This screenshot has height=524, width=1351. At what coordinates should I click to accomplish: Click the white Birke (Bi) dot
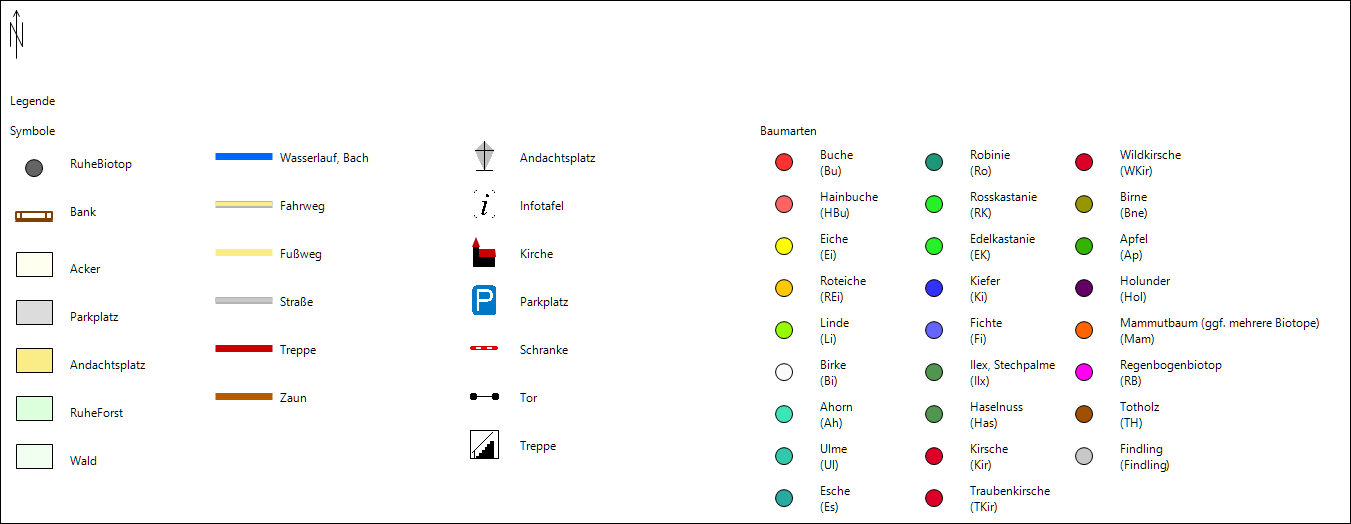[784, 372]
